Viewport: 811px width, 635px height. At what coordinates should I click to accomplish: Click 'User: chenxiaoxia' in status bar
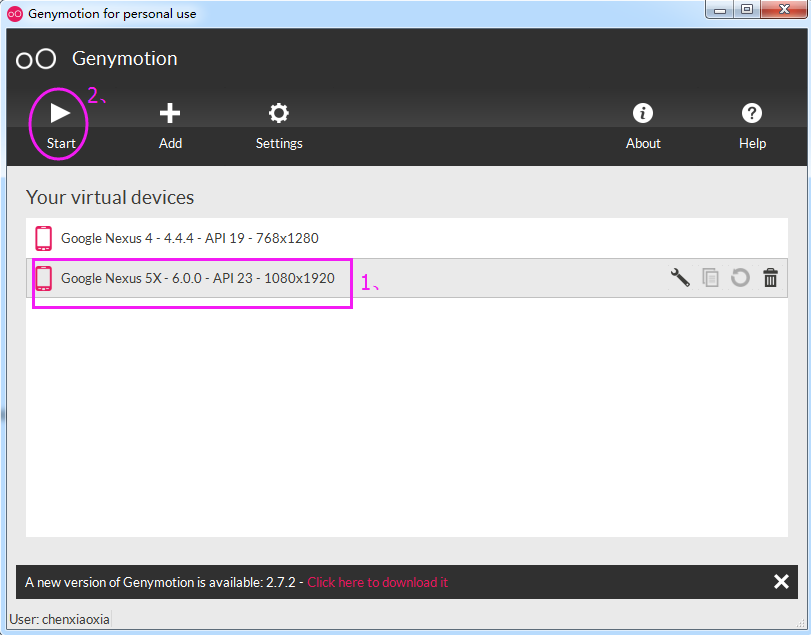click(x=59, y=619)
